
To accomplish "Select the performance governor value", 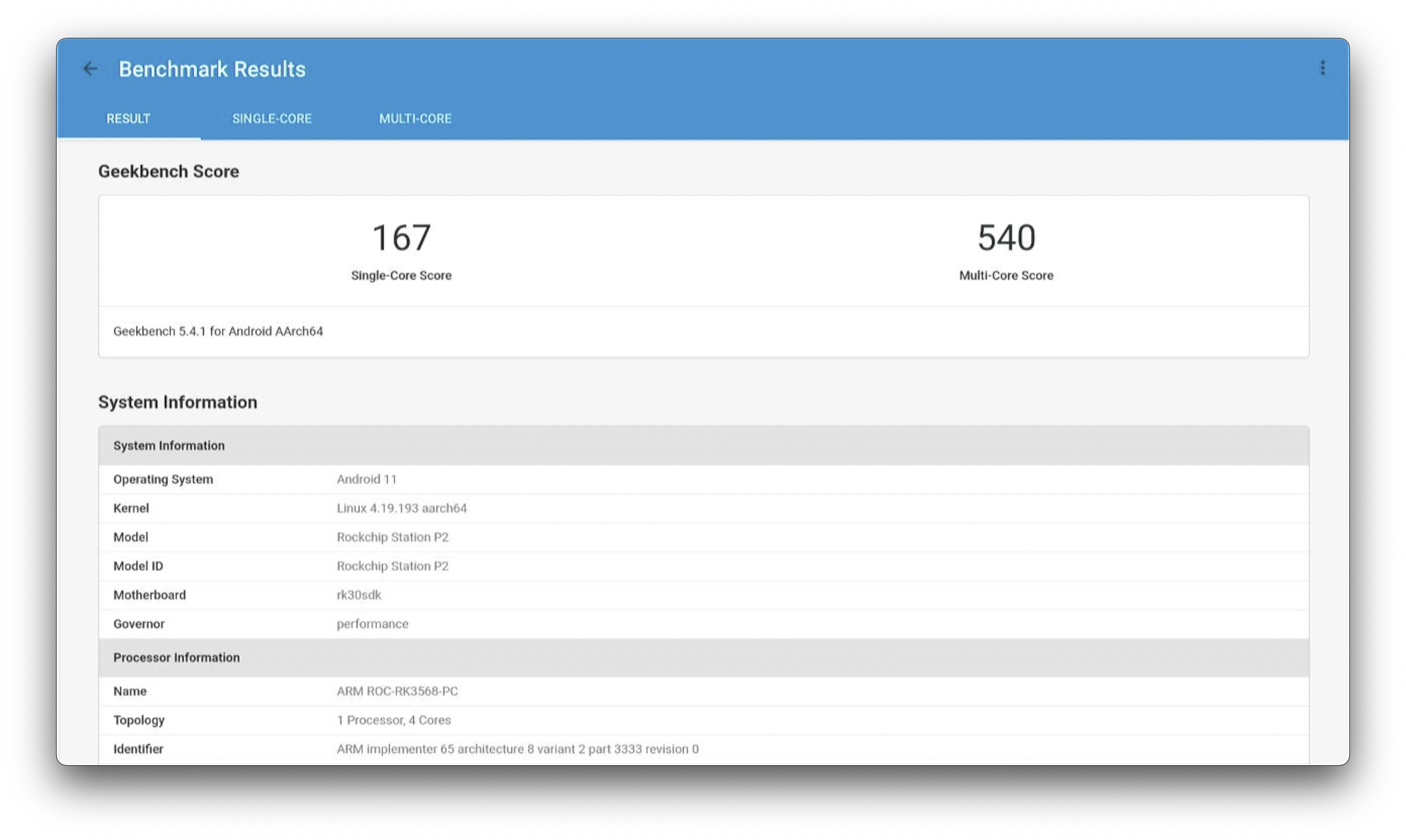I will click(x=373, y=624).
